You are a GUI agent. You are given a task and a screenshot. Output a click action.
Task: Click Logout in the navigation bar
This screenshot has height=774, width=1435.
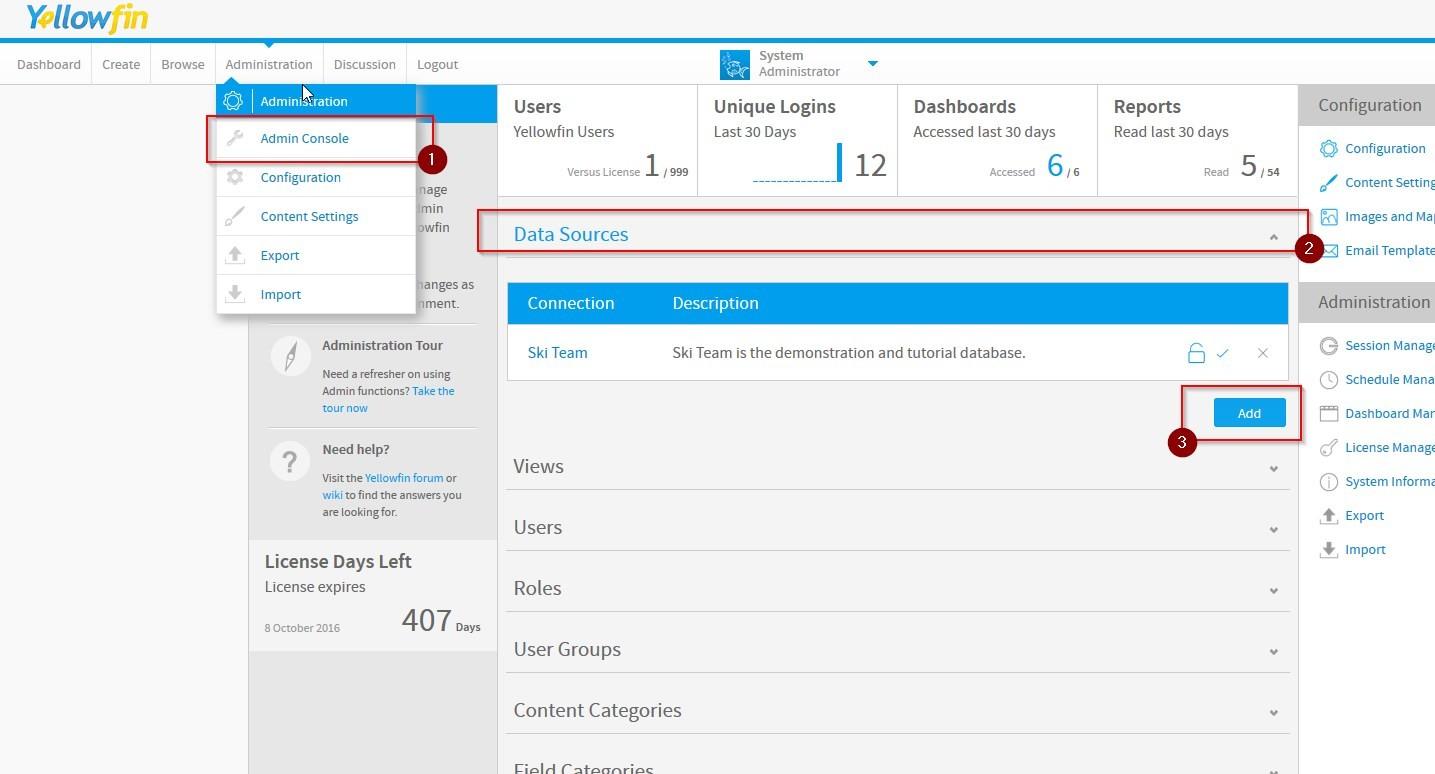437,64
